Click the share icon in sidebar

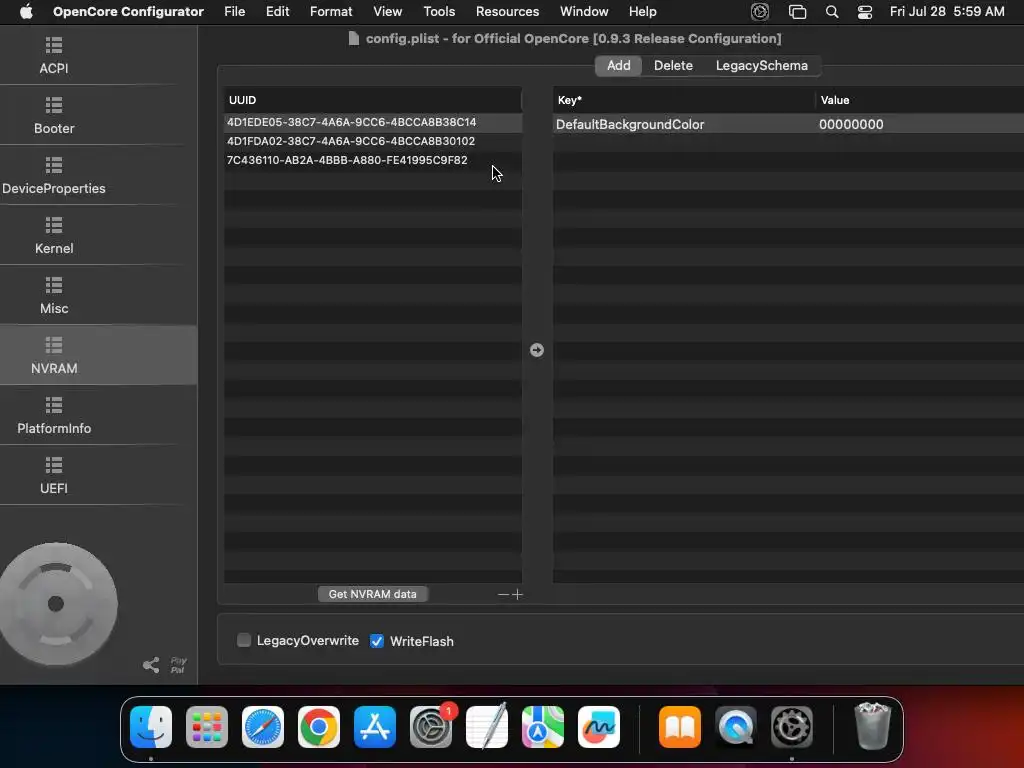click(x=151, y=665)
